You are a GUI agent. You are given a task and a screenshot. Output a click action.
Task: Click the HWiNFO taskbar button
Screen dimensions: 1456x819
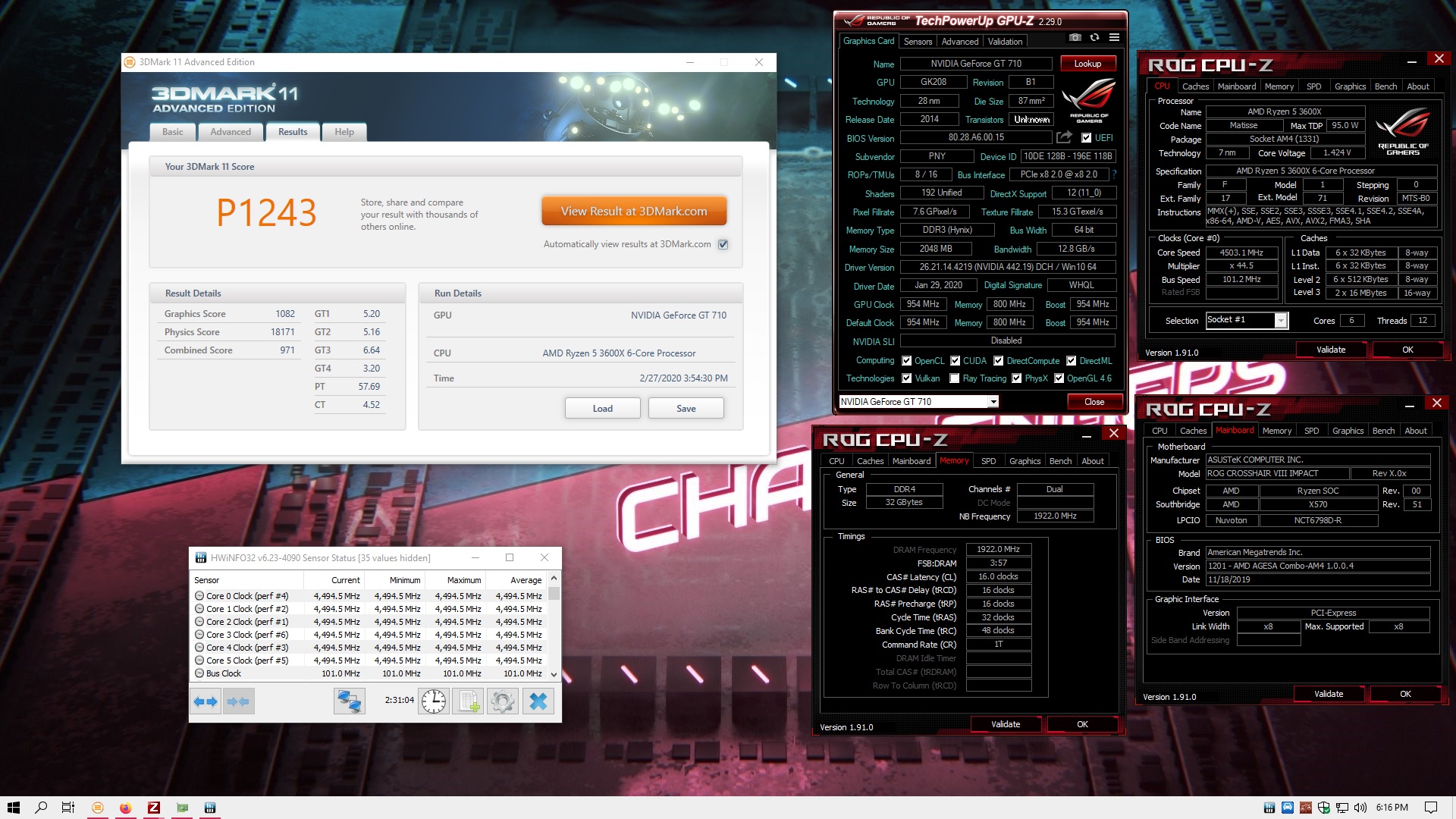210,808
